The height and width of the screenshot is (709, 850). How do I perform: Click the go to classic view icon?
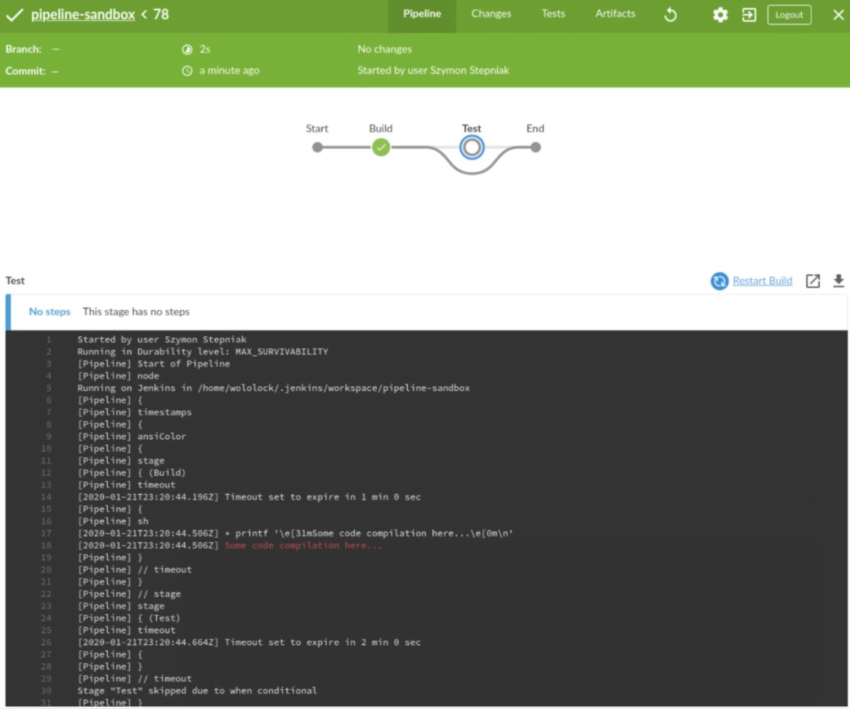pyautogui.click(x=748, y=15)
